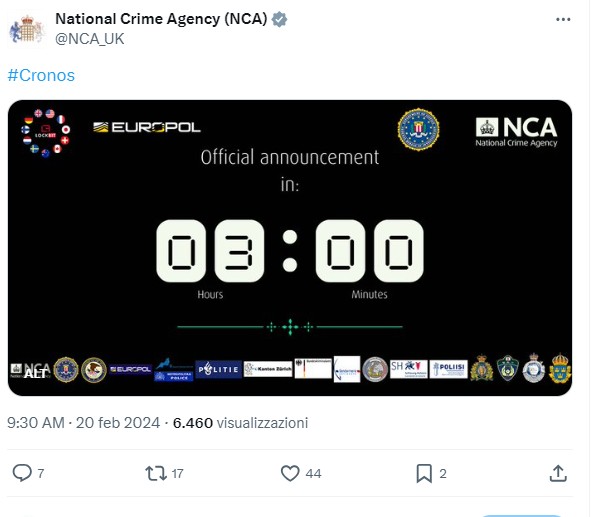Screen dimensions: 600x517
Task: Click the NCA profile avatar
Action: click(x=28, y=28)
